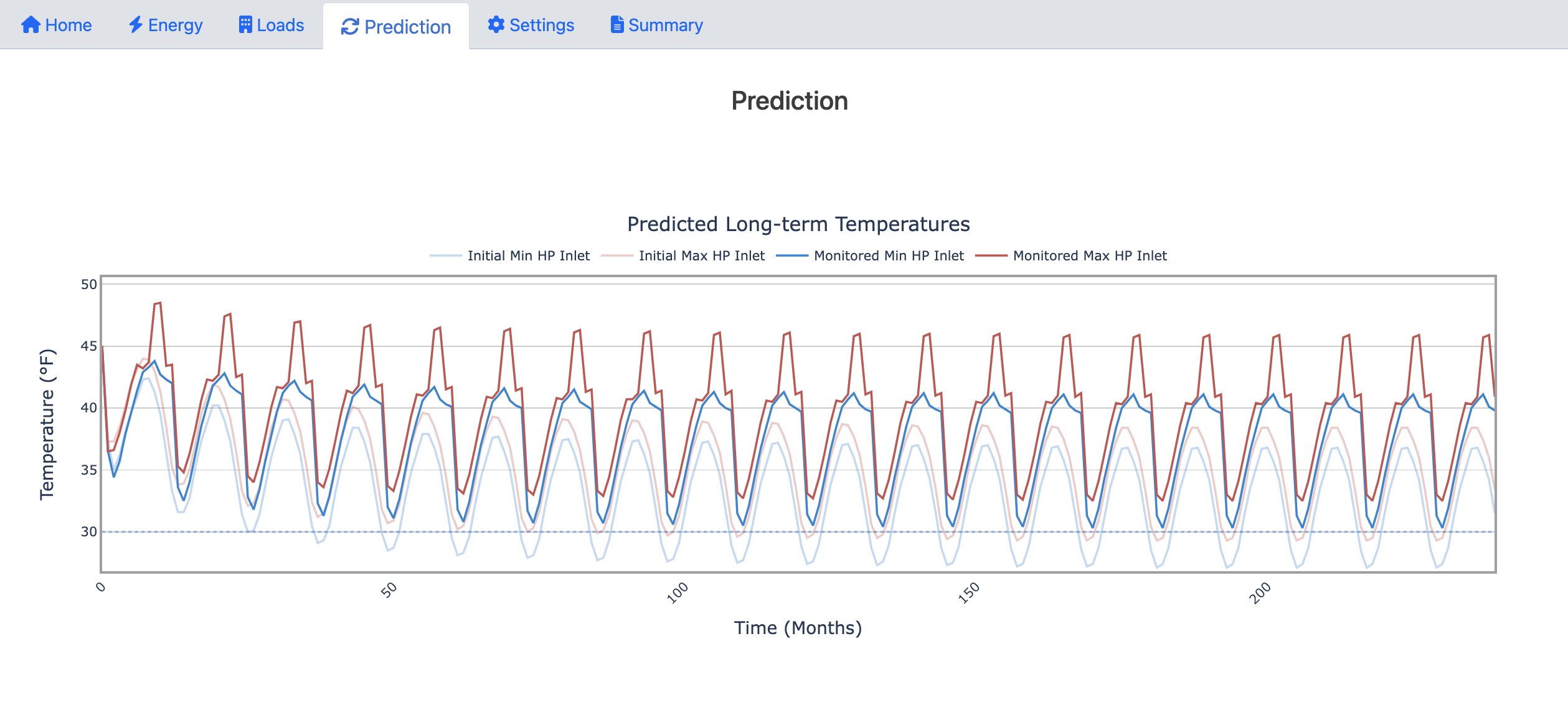
Task: Navigate to the Home tab
Action: click(68, 25)
